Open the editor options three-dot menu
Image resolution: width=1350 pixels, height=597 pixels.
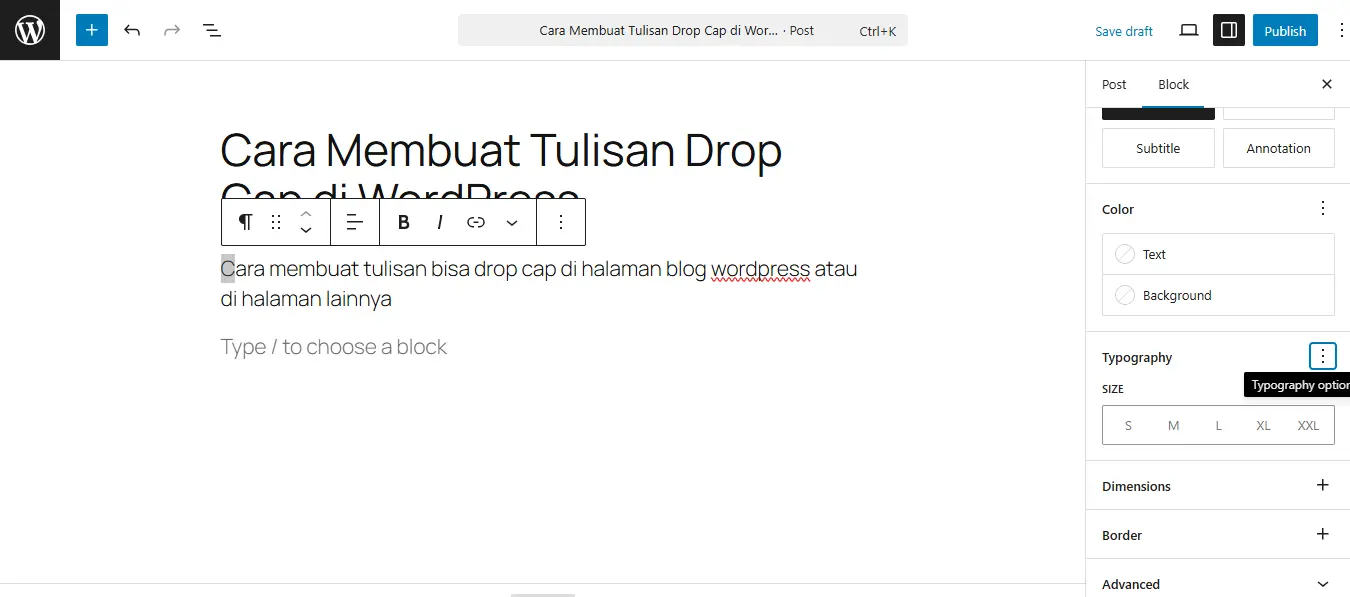click(1339, 30)
